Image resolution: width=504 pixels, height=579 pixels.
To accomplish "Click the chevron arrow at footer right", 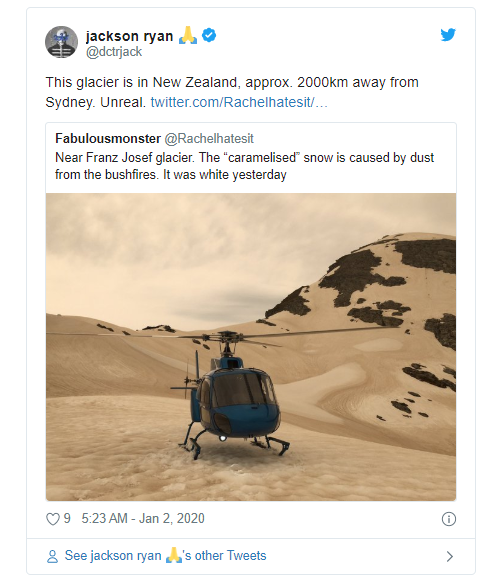I will pyautogui.click(x=449, y=556).
